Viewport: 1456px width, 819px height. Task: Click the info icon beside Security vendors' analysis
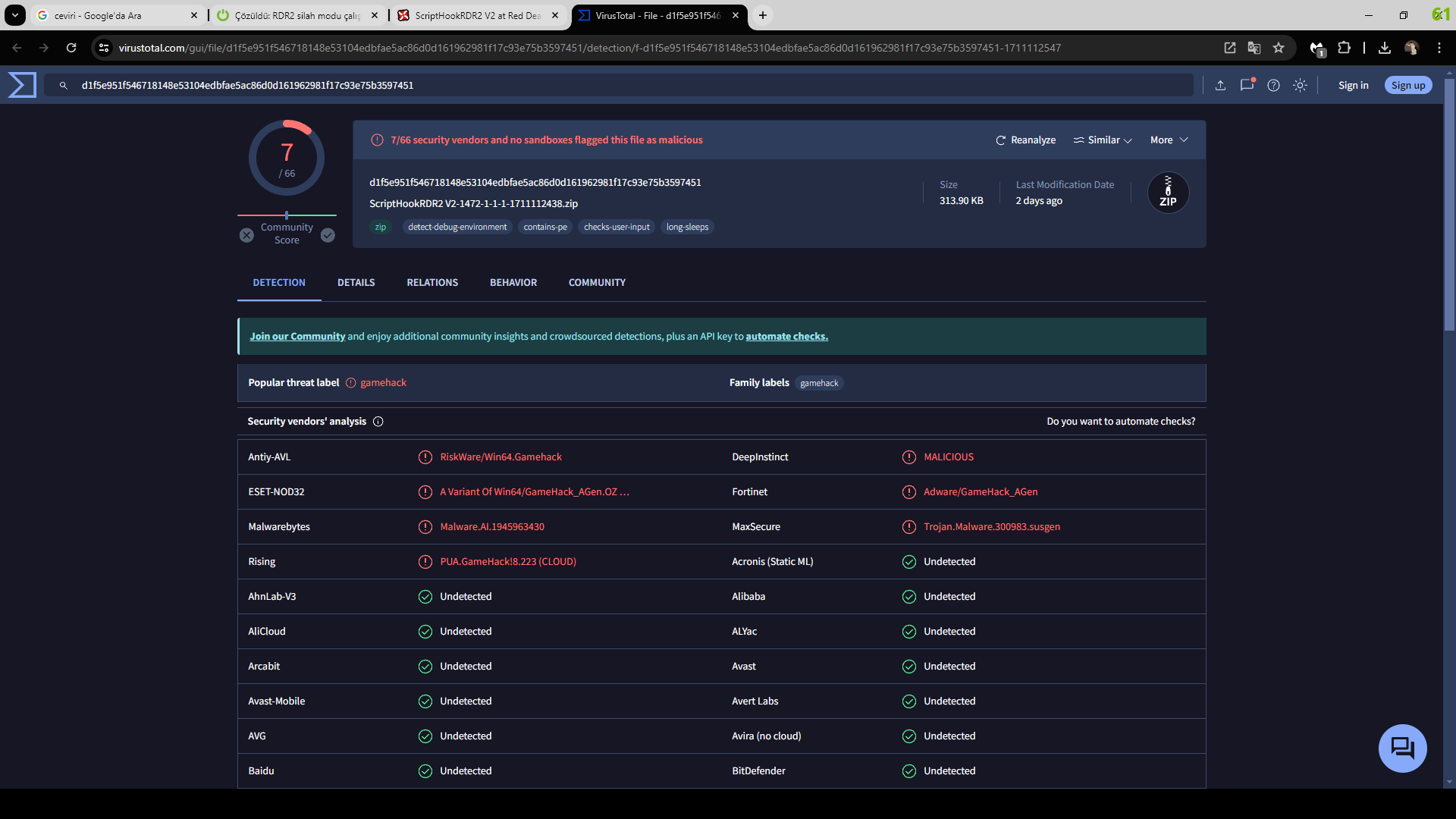tap(378, 422)
